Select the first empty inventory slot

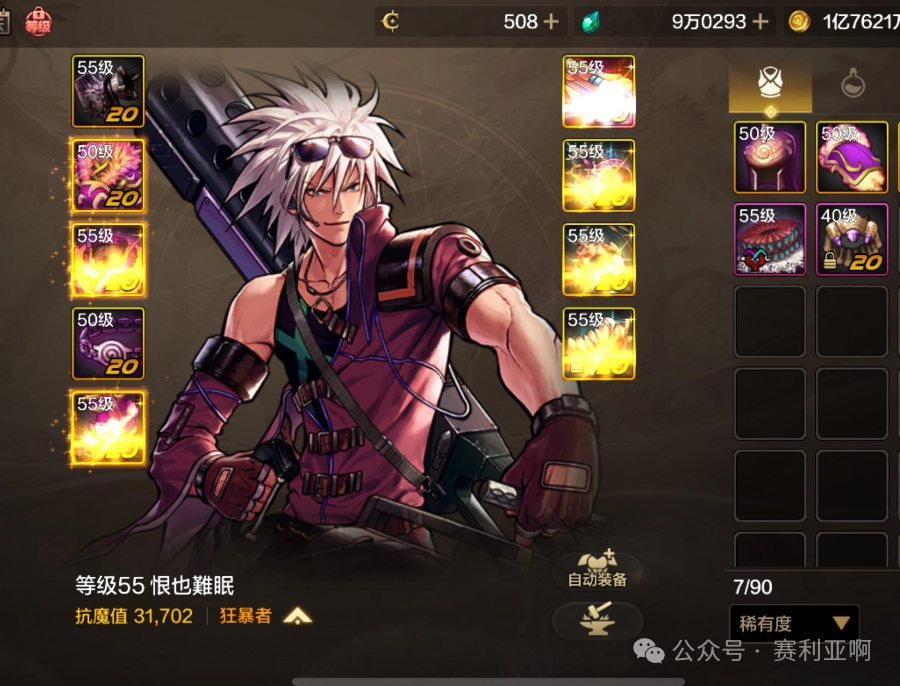tap(770, 321)
